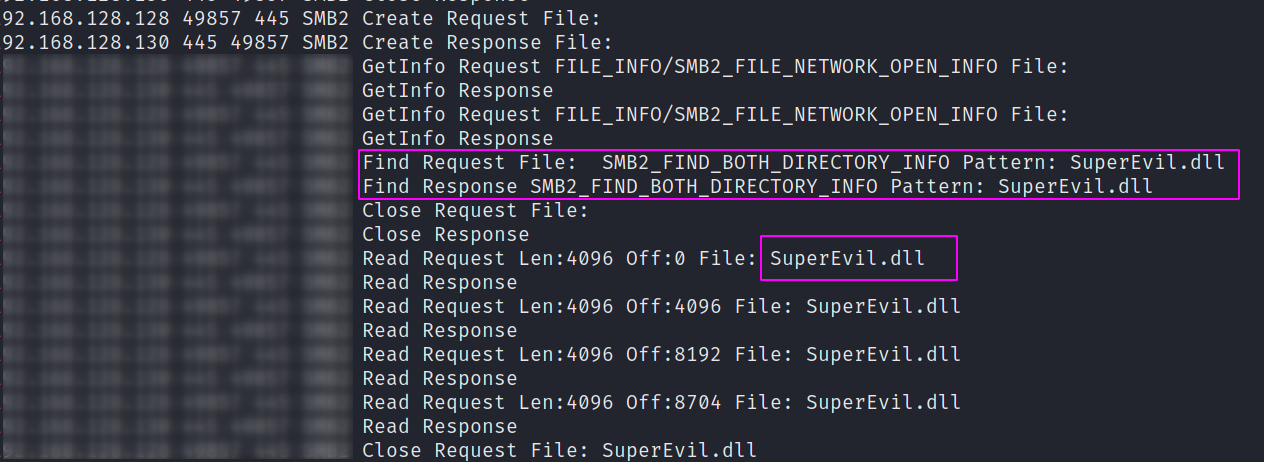Click the Read Request Off:0 line
The image size is (1264, 462).
click(644, 259)
